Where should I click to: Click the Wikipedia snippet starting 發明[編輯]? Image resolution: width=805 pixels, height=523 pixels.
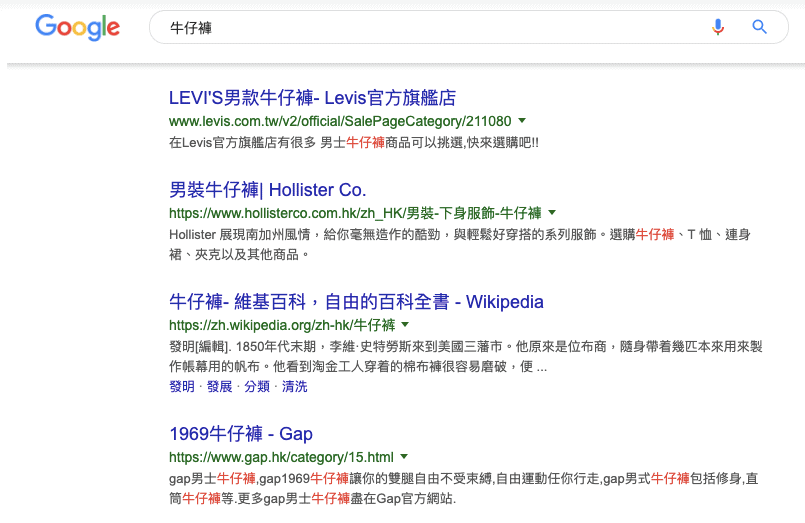tap(466, 357)
